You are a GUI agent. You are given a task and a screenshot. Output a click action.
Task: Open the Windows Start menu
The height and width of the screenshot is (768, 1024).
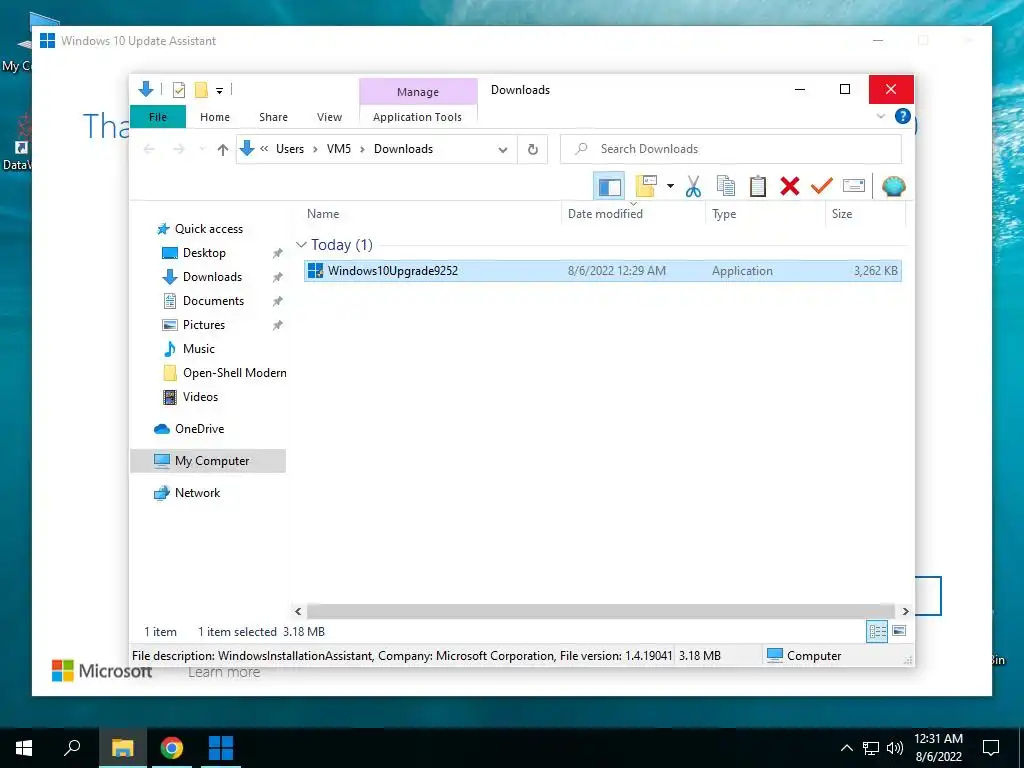[x=24, y=748]
